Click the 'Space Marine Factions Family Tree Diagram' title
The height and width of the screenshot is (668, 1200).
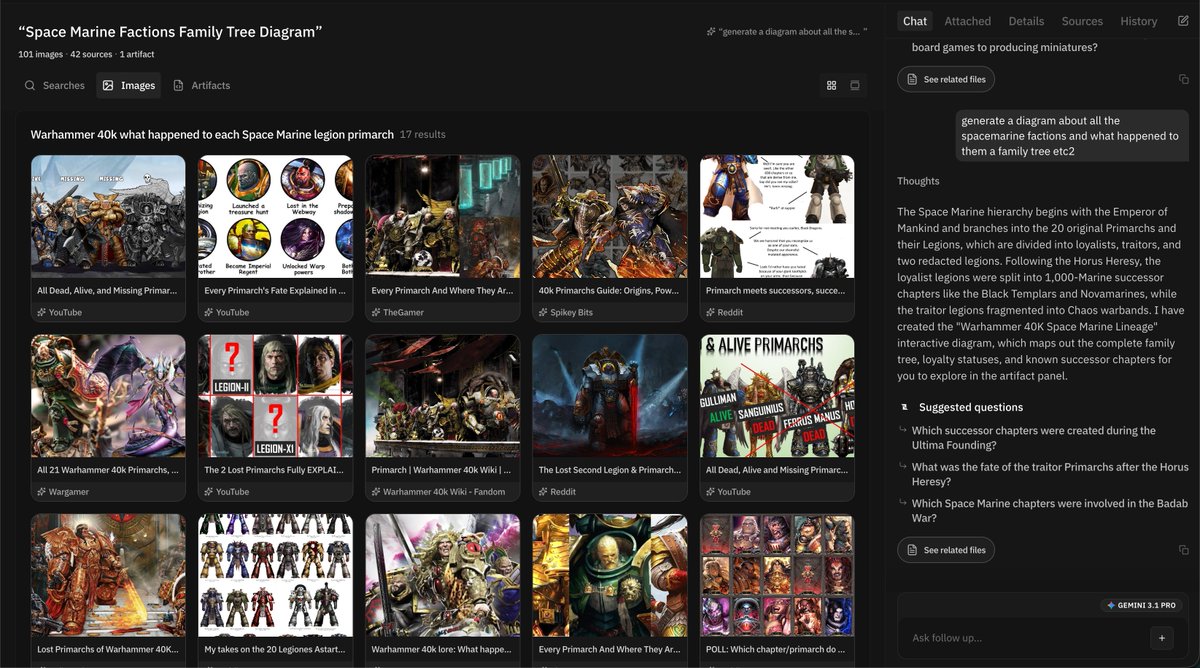(170, 32)
